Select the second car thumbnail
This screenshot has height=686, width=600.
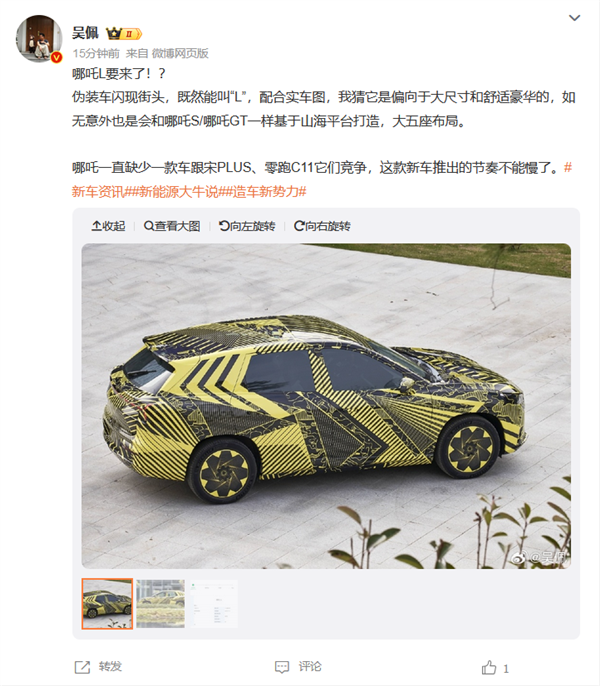point(161,604)
